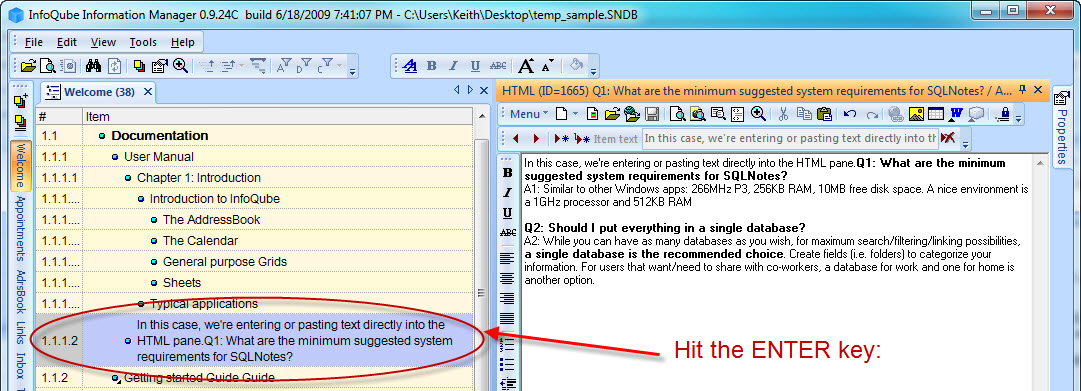1081x391 pixels.
Task: Open the Appointments side tab
Action: click(20, 228)
